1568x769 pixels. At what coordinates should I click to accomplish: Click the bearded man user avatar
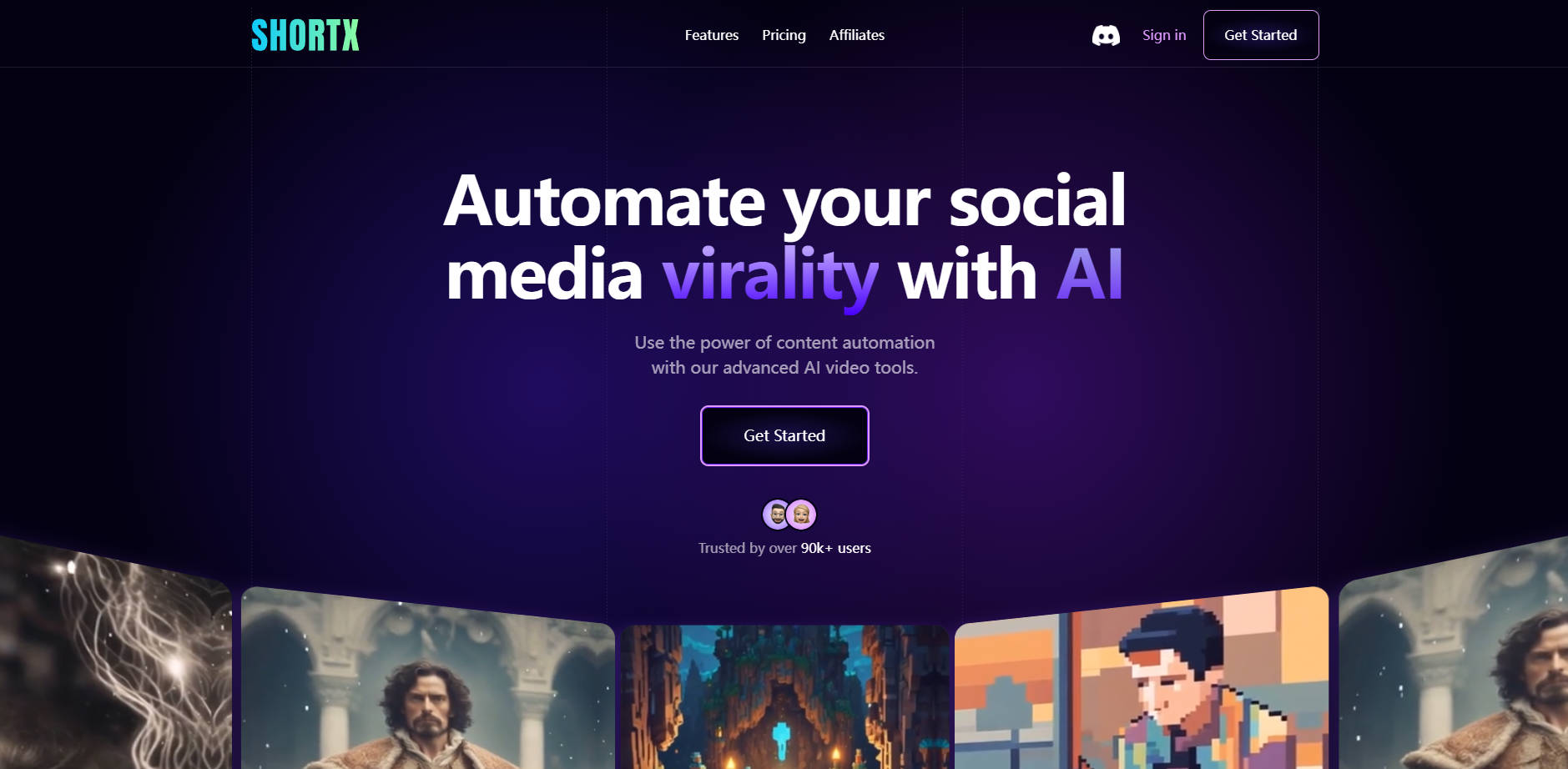[777, 515]
